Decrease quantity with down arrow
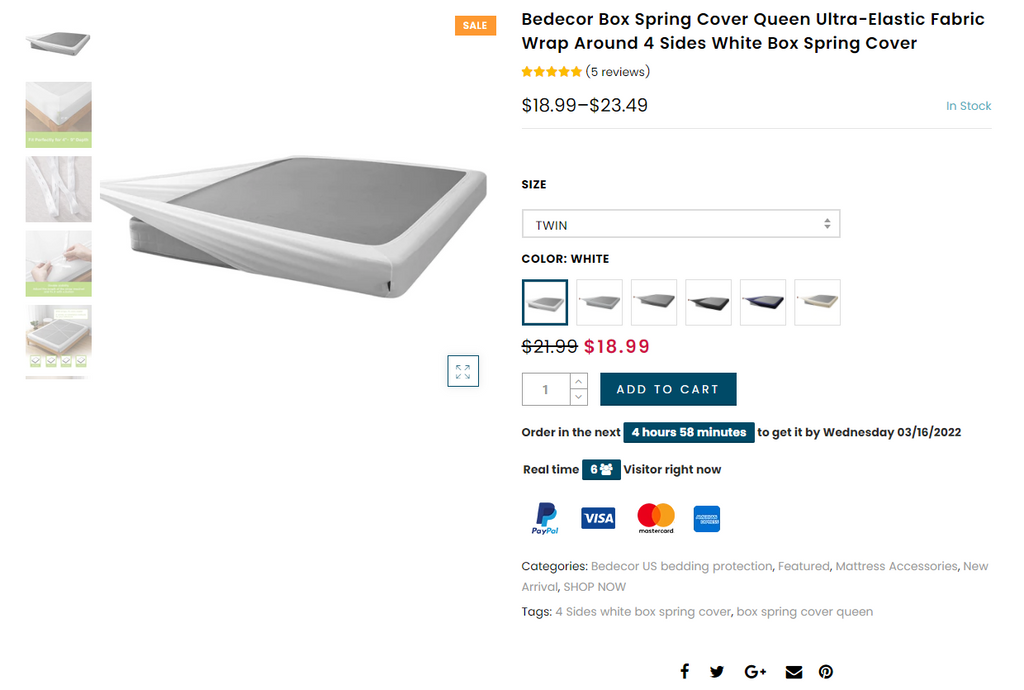The image size is (1024, 690). click(x=578, y=397)
